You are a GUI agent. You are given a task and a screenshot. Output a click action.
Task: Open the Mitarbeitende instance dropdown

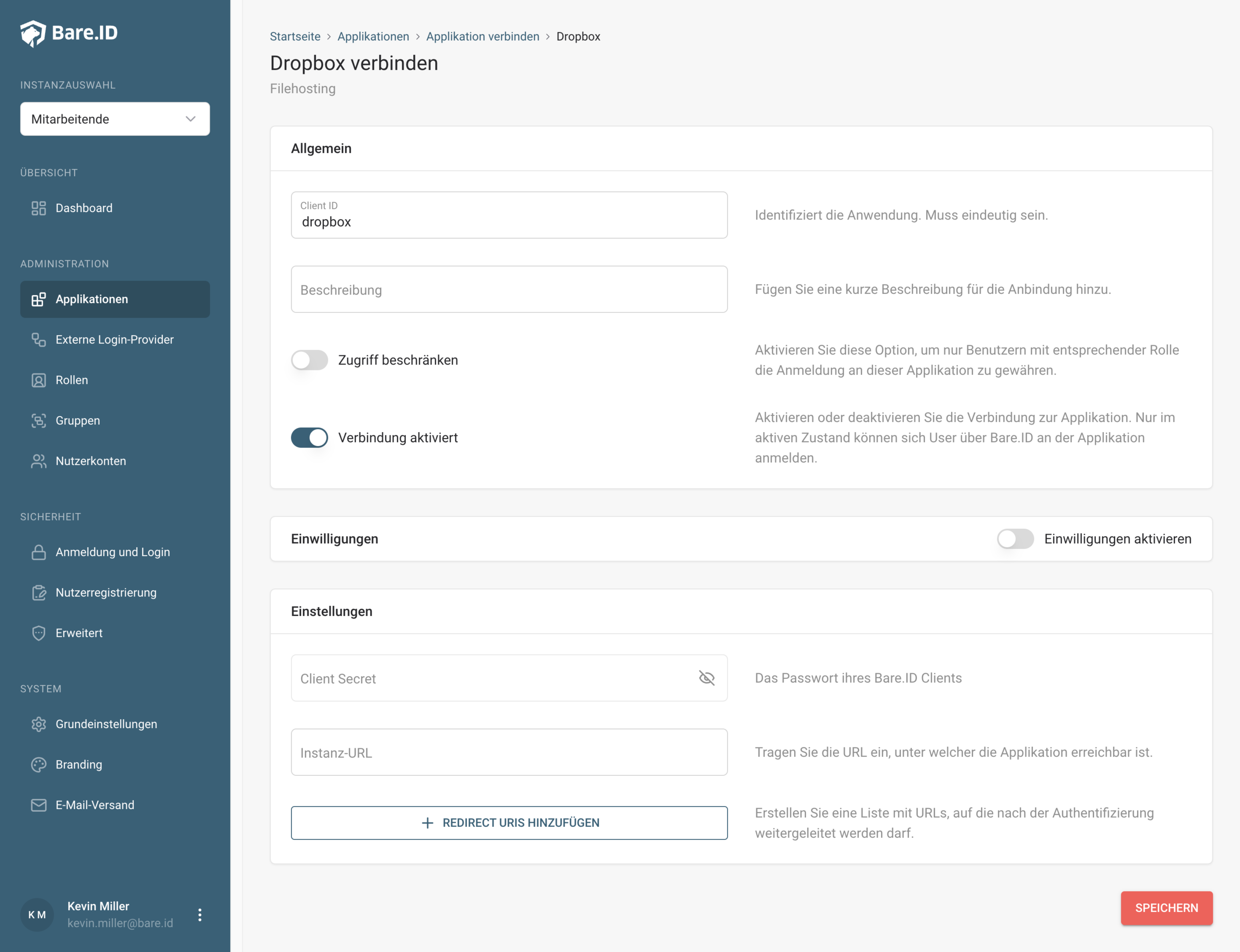point(115,119)
